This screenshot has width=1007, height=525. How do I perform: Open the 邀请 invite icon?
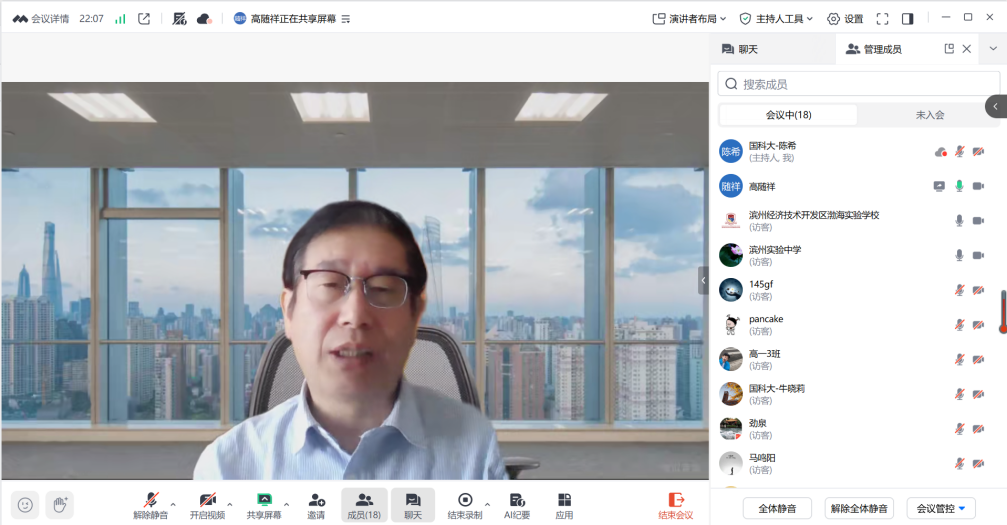pyautogui.click(x=316, y=500)
